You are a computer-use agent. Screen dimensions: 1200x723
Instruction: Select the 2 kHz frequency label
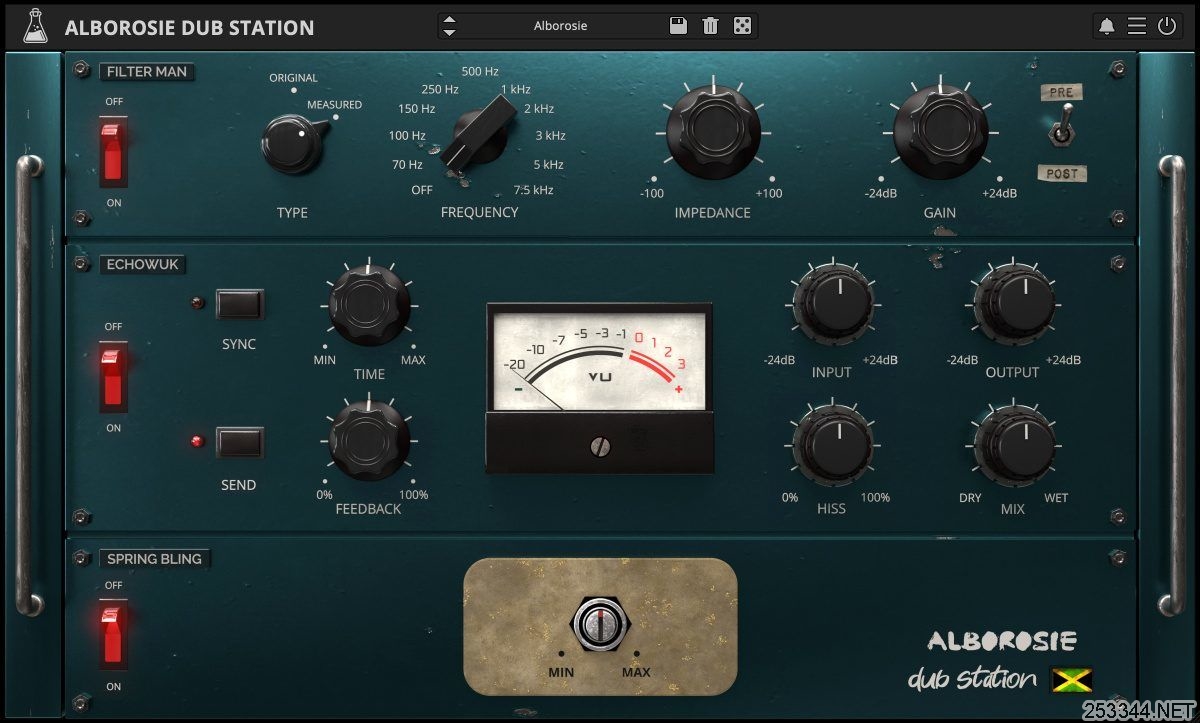point(538,108)
